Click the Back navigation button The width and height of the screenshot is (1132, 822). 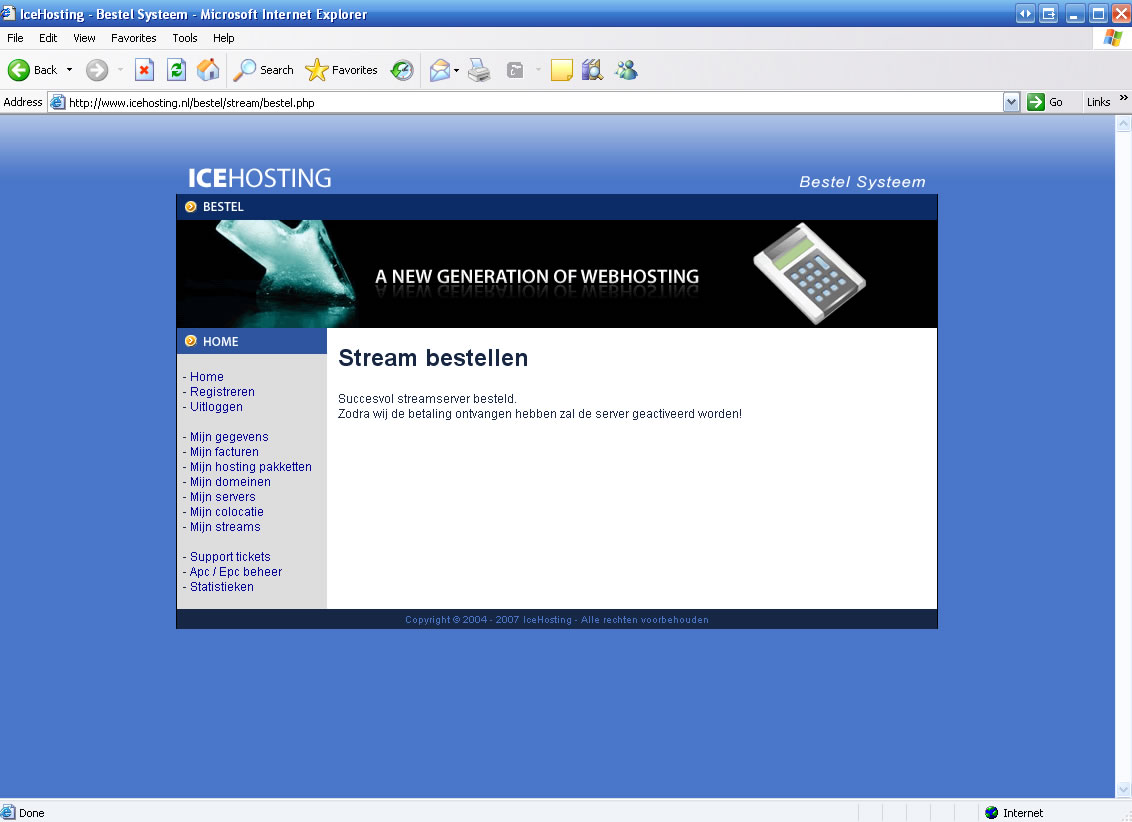coord(32,70)
